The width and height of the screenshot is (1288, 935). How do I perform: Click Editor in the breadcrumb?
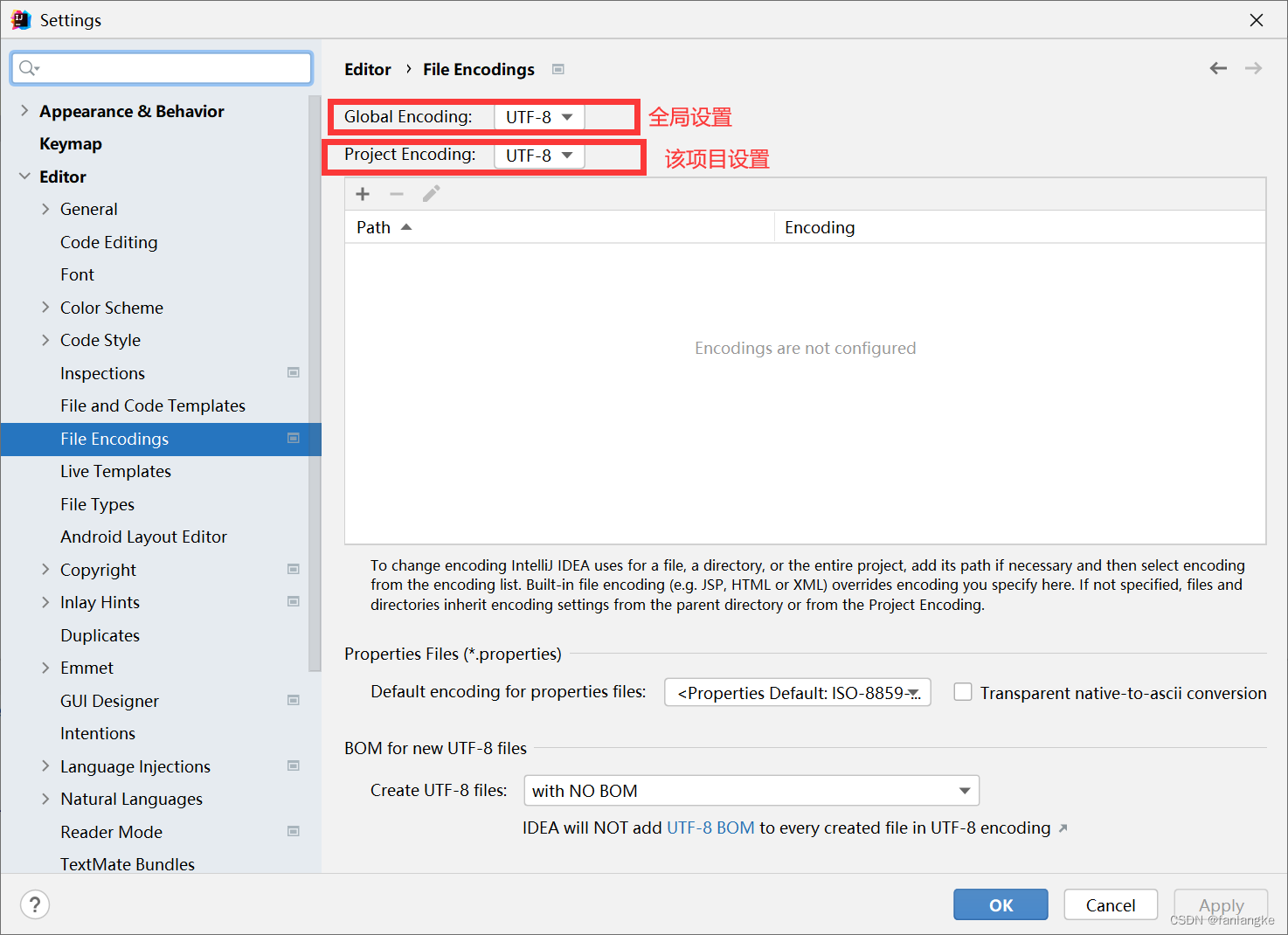pos(368,69)
